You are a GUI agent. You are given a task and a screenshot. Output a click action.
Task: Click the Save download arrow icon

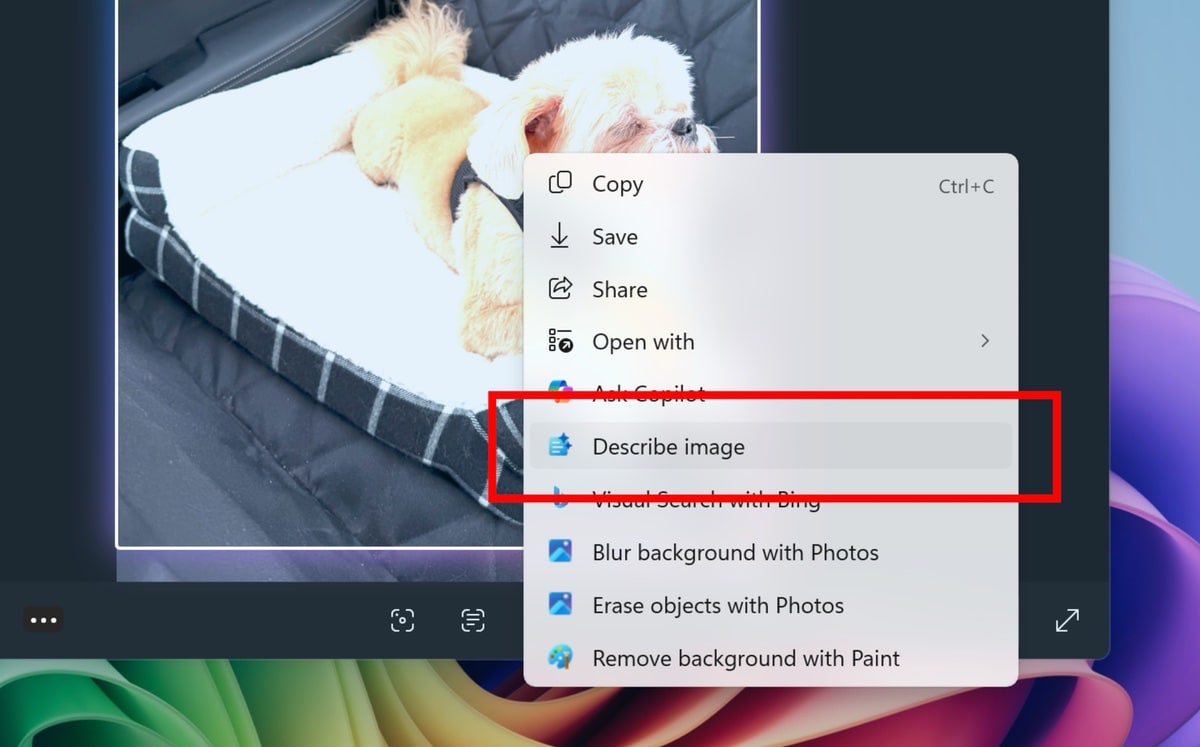560,237
